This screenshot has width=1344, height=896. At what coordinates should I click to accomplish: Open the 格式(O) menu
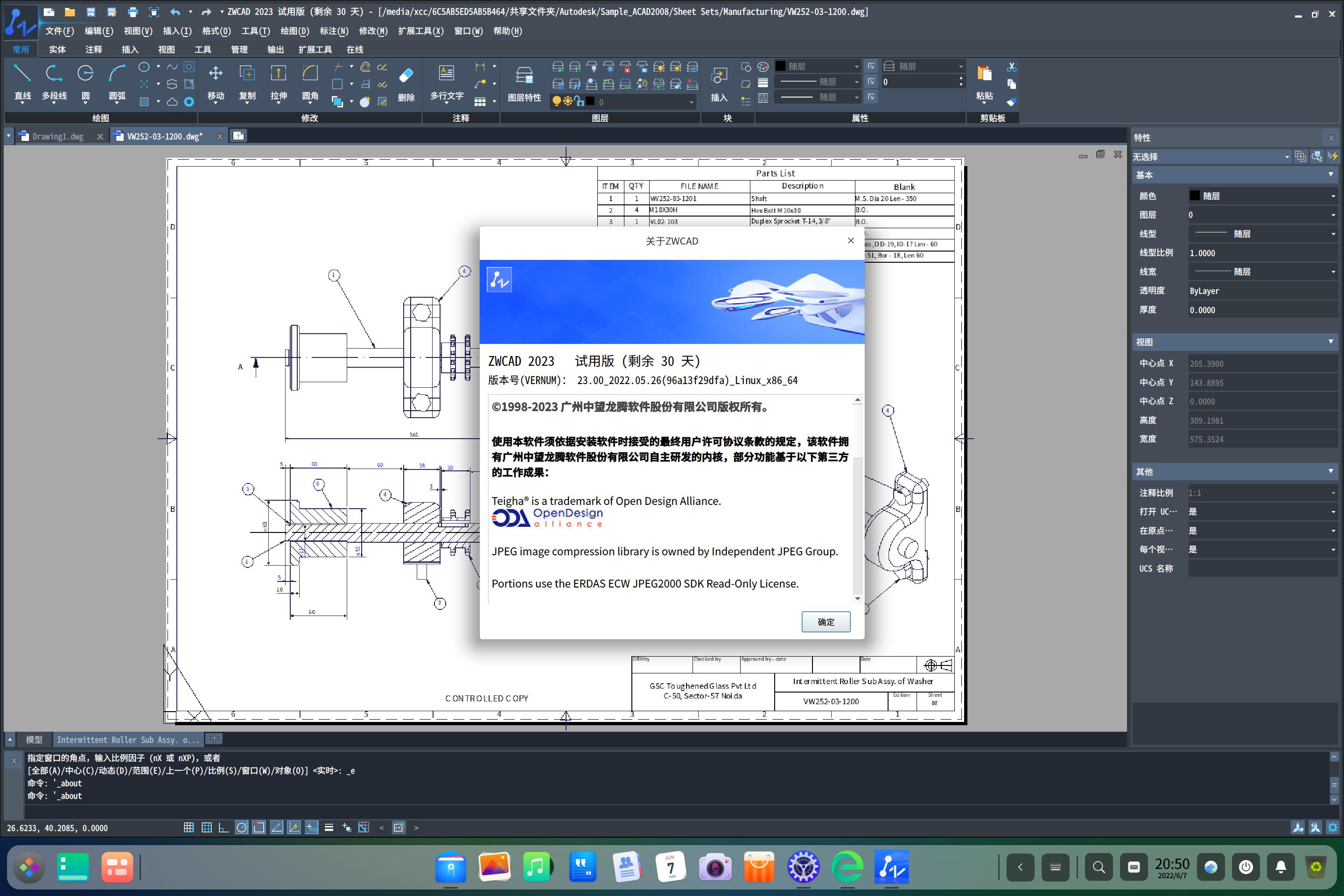click(216, 31)
